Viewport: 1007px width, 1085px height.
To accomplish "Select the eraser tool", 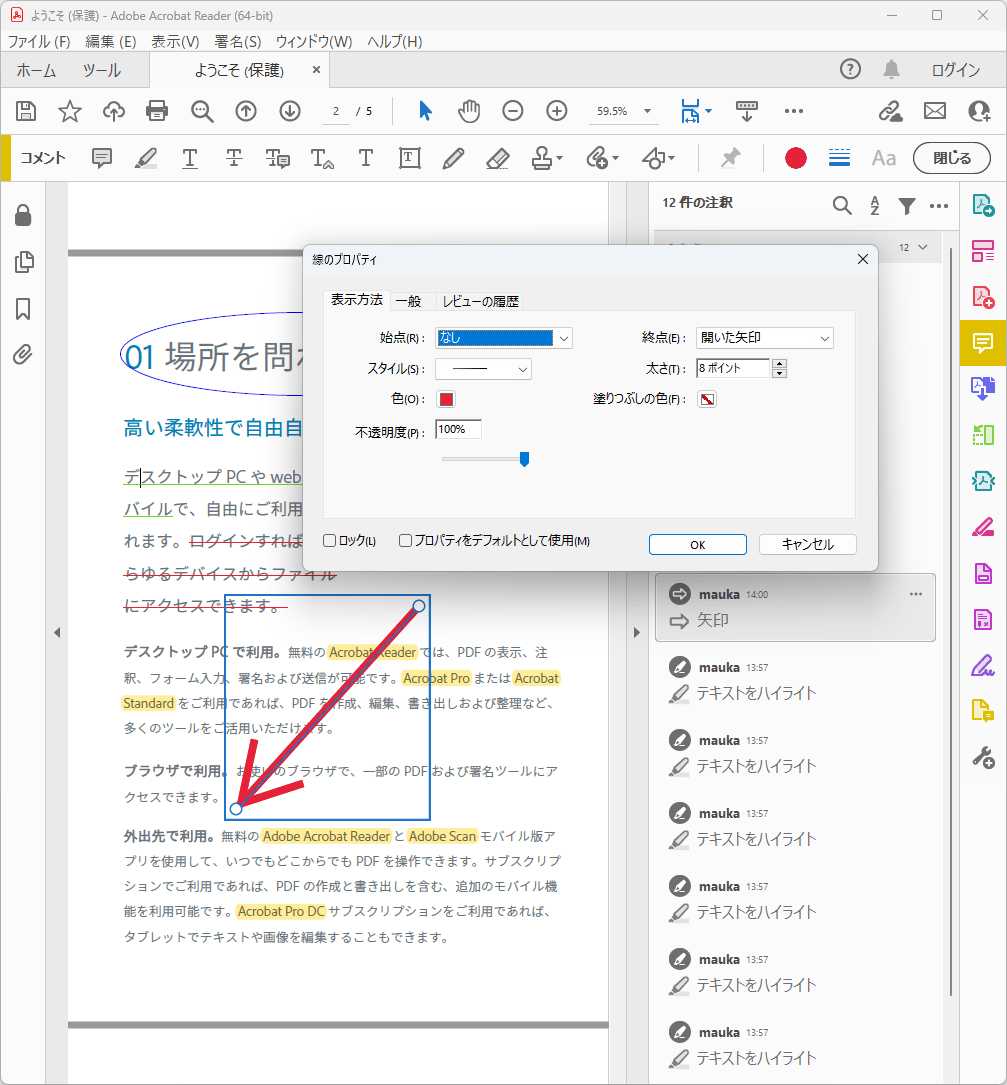I will (498, 158).
